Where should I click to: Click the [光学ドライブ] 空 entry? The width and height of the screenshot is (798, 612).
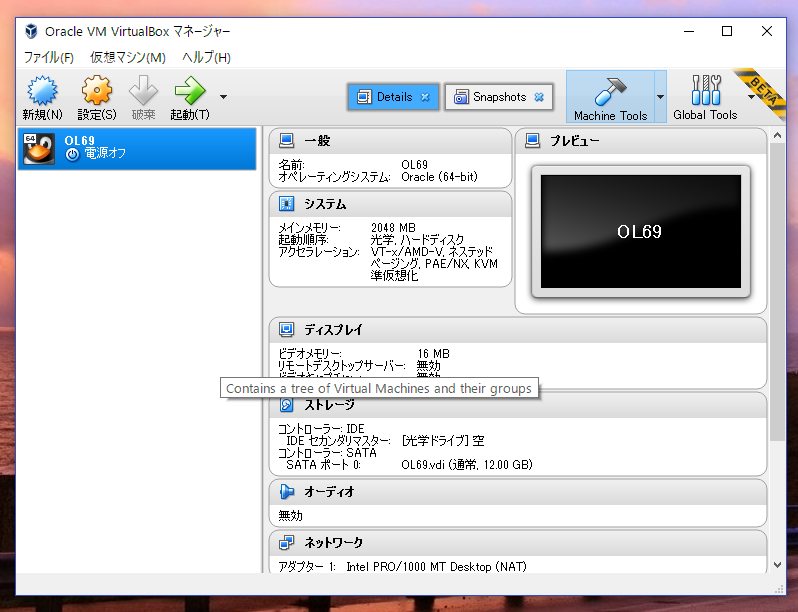click(x=443, y=441)
